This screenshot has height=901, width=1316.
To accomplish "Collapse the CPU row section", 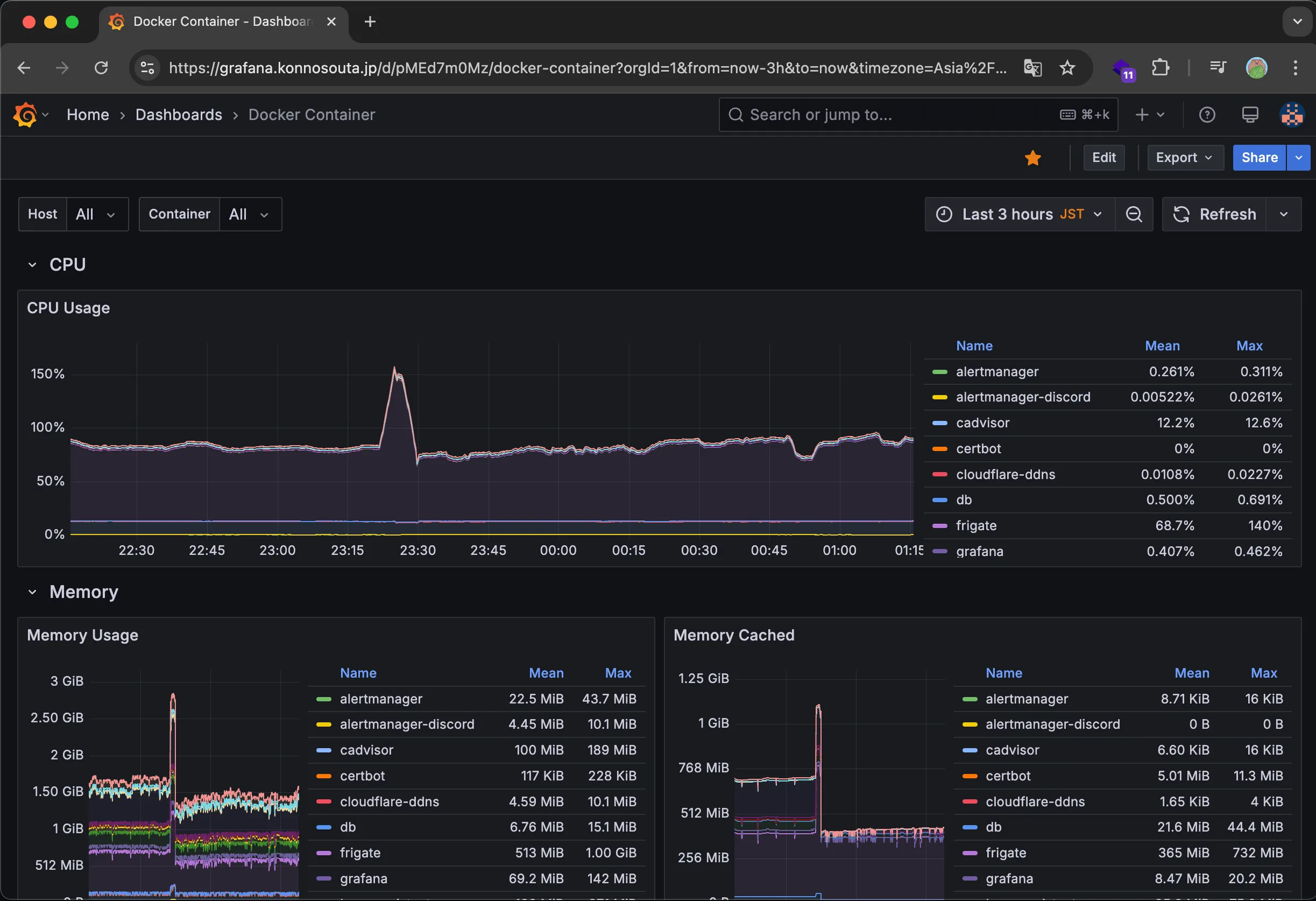I will [x=33, y=264].
